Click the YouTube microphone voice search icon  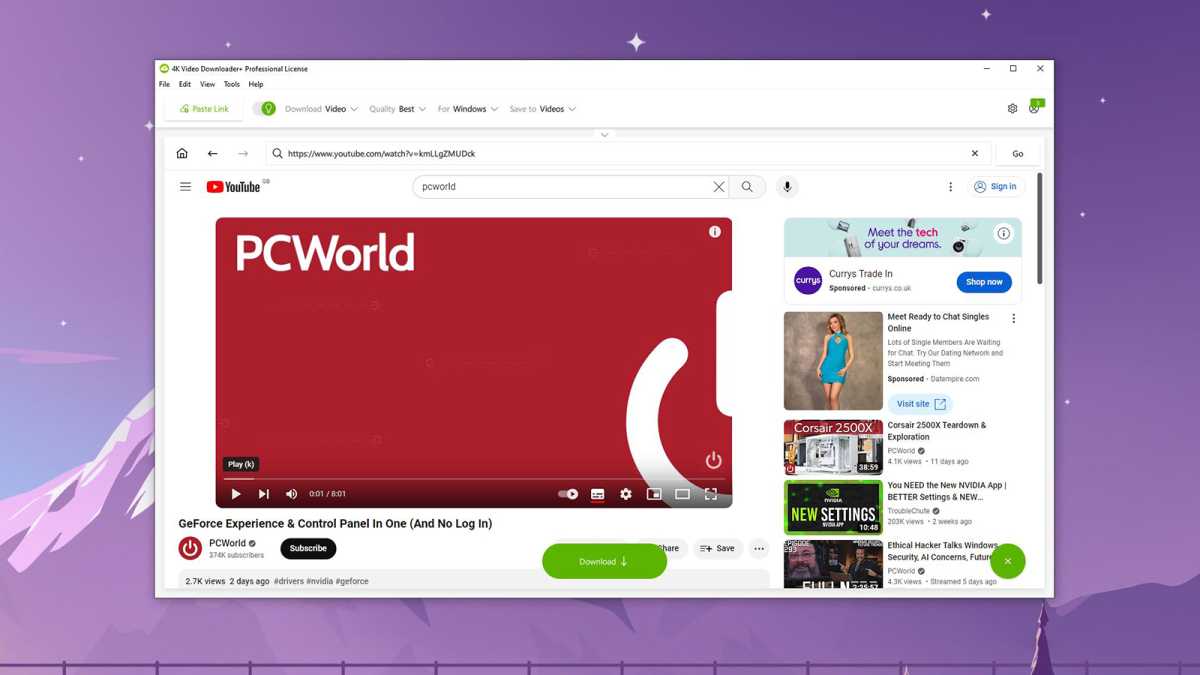787,187
